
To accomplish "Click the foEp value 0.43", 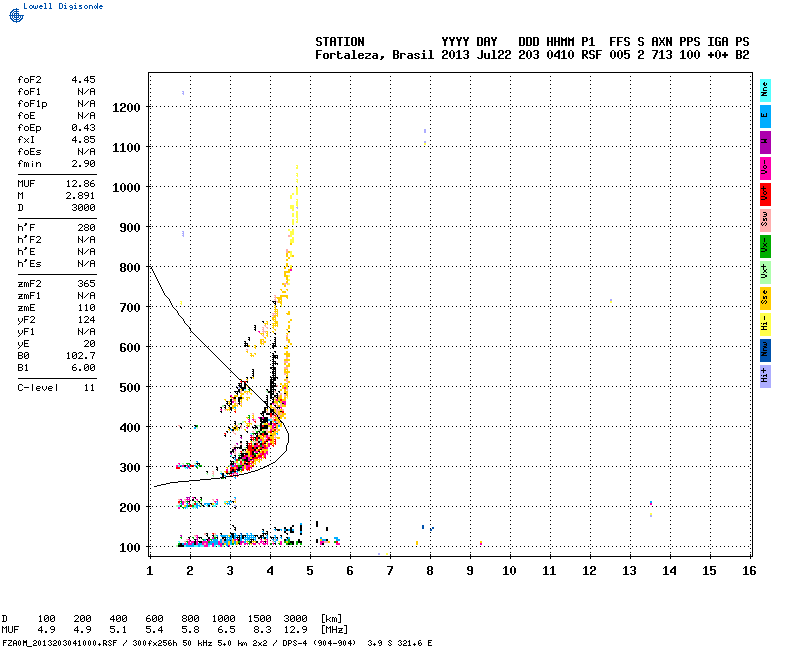I will coord(83,128).
